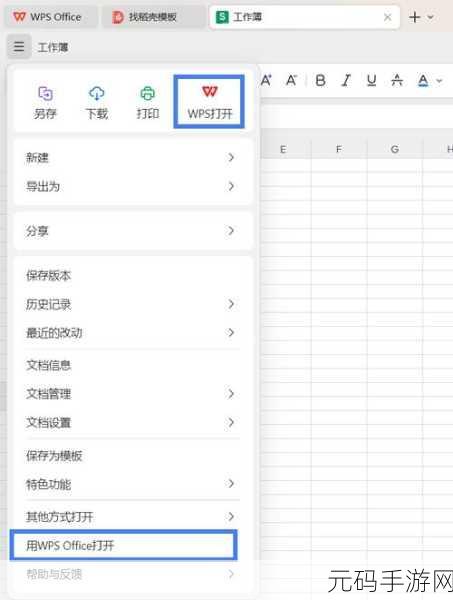This screenshot has width=453, height=600.
Task: Close the 工作簿 tab
Action: click(x=388, y=17)
